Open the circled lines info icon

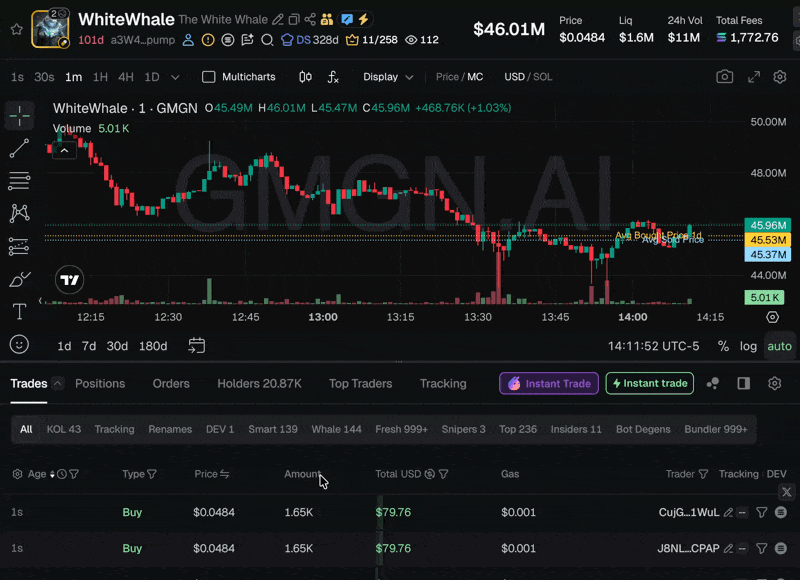point(228,40)
